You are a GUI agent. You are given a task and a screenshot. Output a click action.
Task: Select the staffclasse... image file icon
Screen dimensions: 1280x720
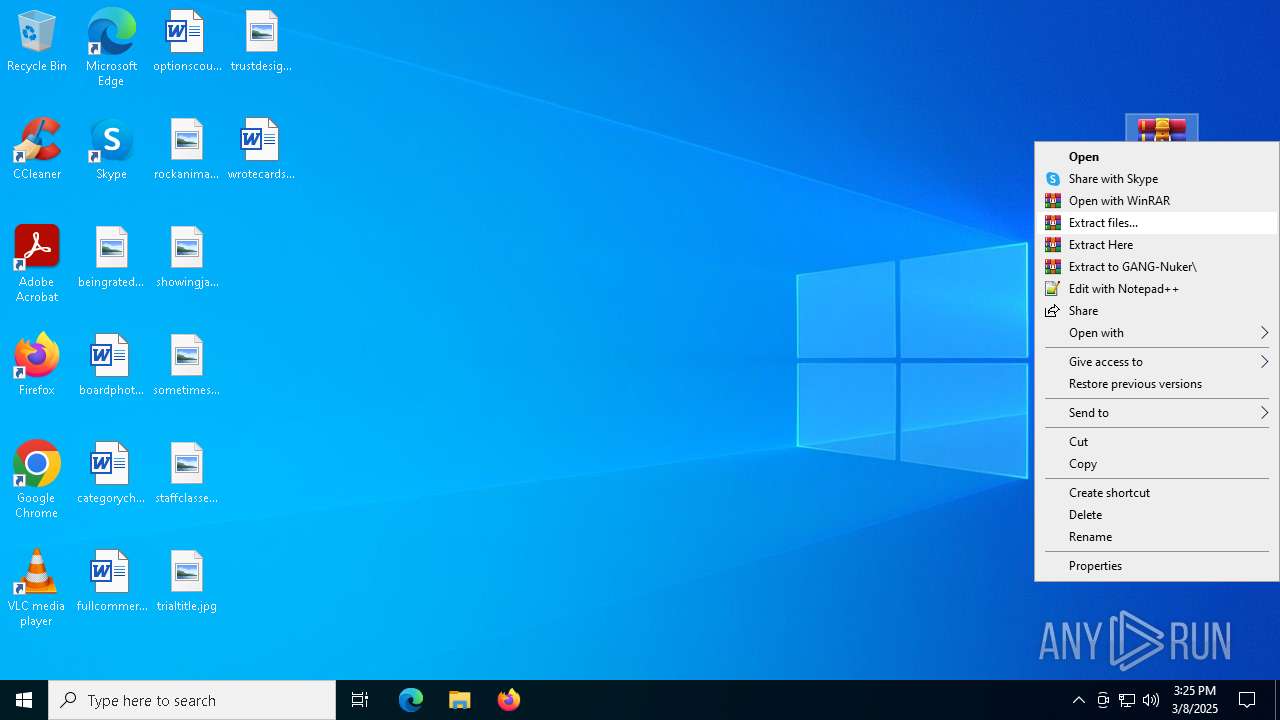(187, 474)
